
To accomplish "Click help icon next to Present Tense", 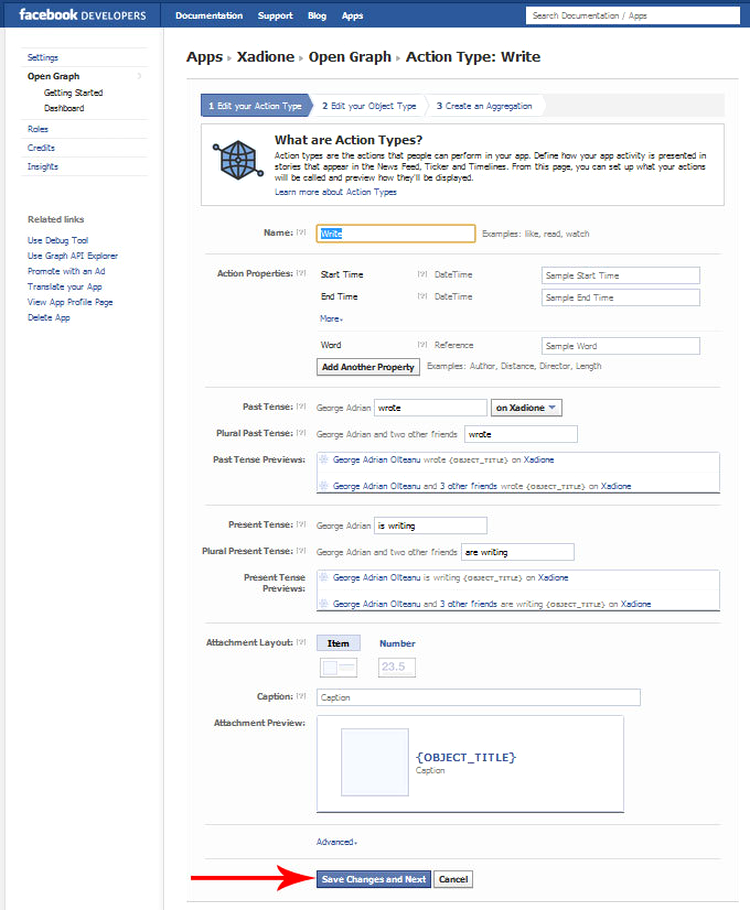I will [301, 525].
